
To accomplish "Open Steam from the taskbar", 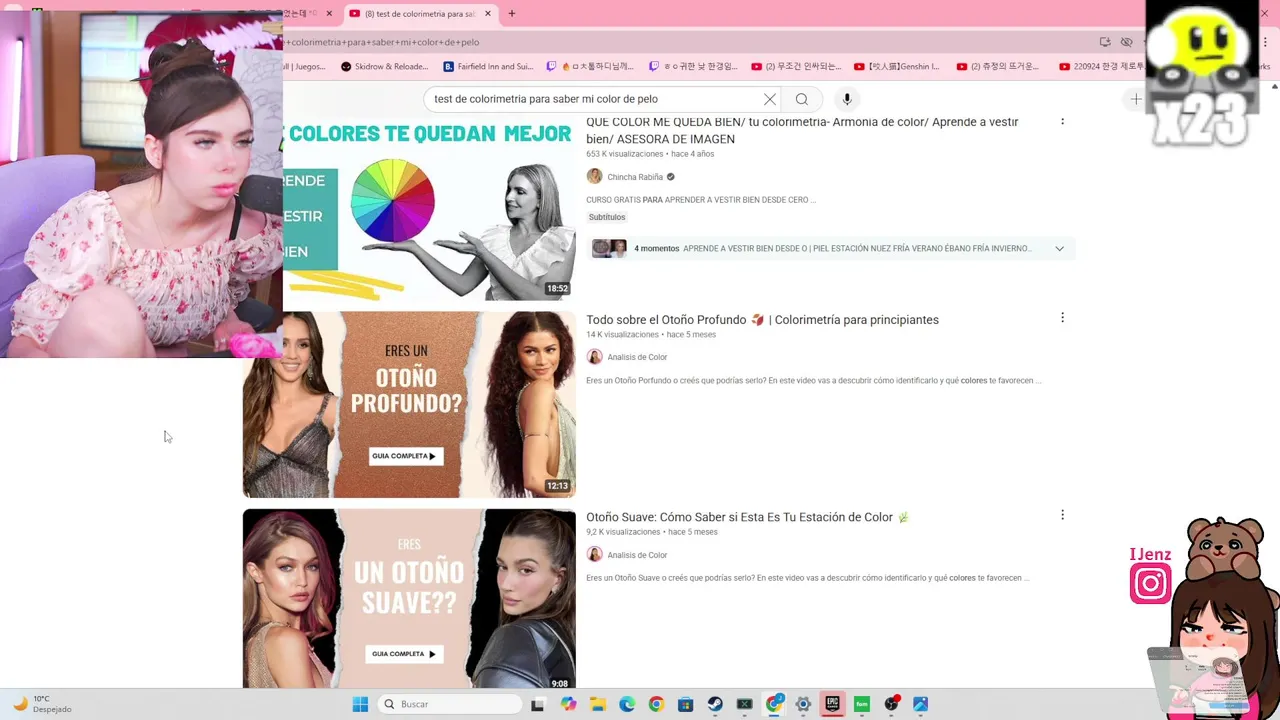I will (x=715, y=704).
